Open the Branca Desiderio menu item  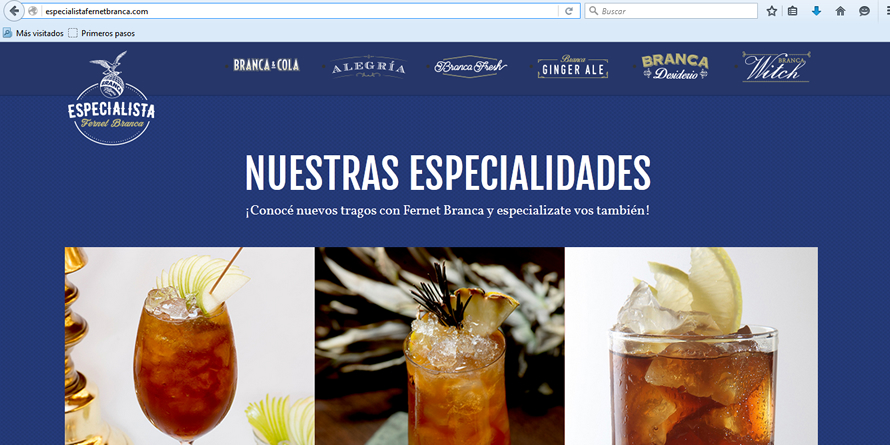click(x=675, y=66)
